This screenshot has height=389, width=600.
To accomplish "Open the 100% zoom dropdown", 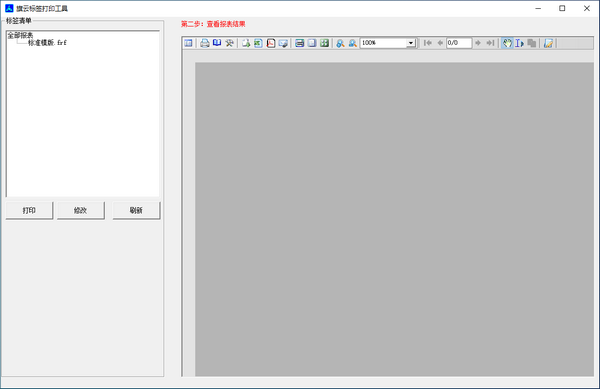I will pos(411,43).
